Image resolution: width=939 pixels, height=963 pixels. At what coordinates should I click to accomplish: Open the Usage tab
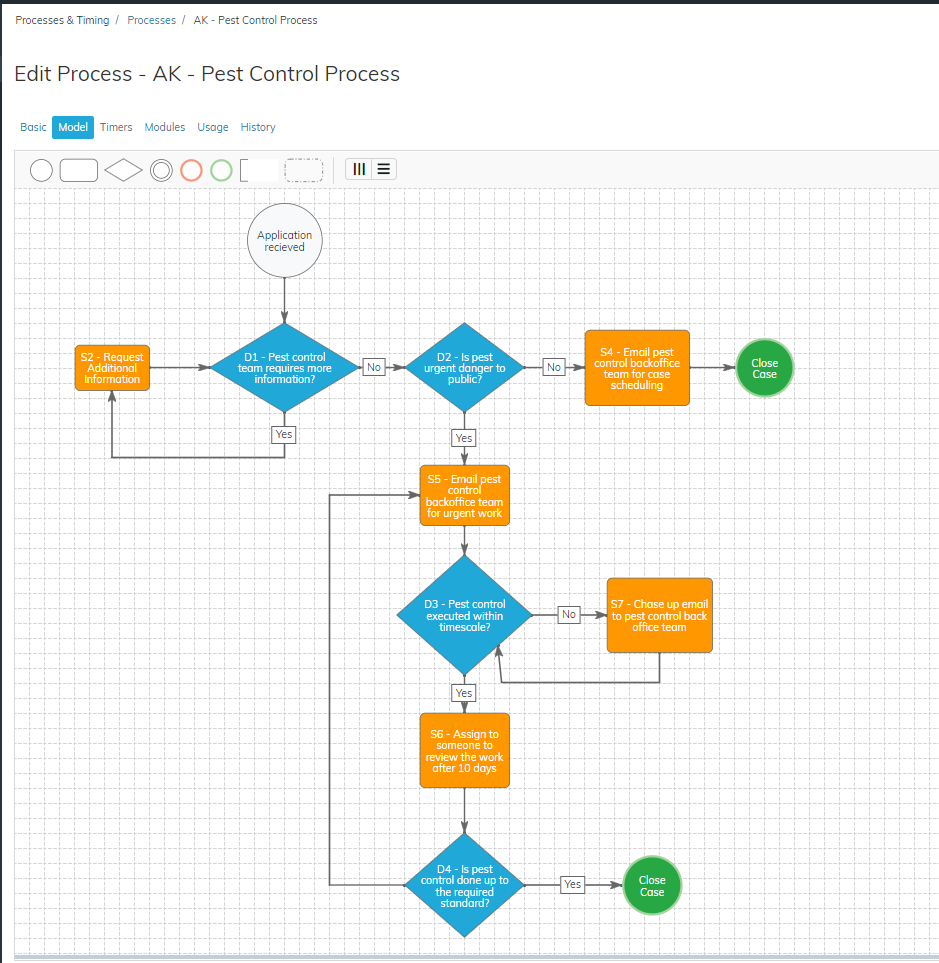(x=213, y=127)
